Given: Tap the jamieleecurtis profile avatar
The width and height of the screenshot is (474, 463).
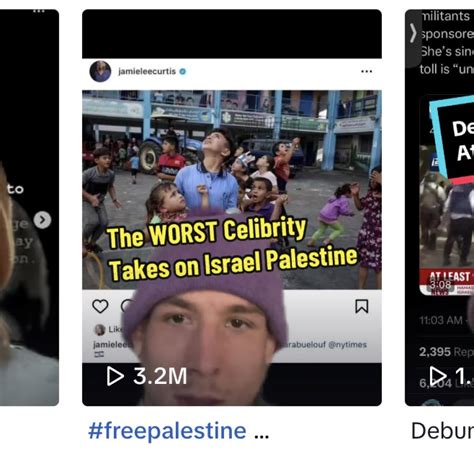Looking at the screenshot, I should point(100,71).
